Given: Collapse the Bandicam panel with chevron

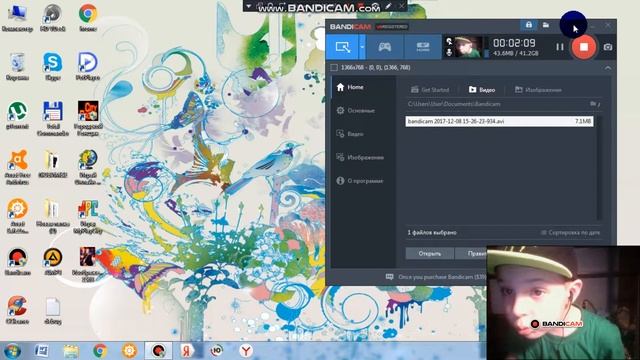Looking at the screenshot, I should 608,68.
